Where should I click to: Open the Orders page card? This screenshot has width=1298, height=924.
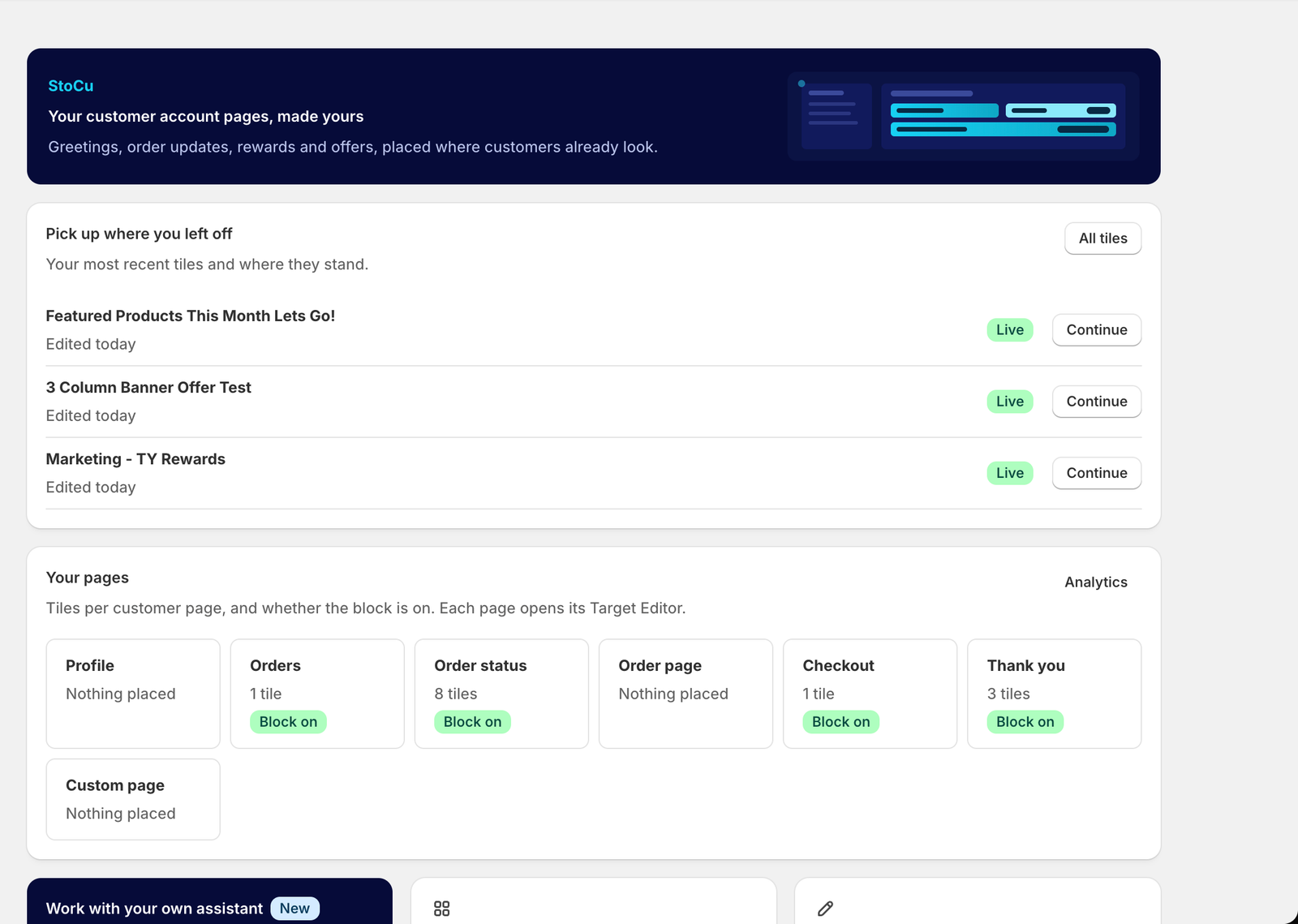click(x=317, y=694)
